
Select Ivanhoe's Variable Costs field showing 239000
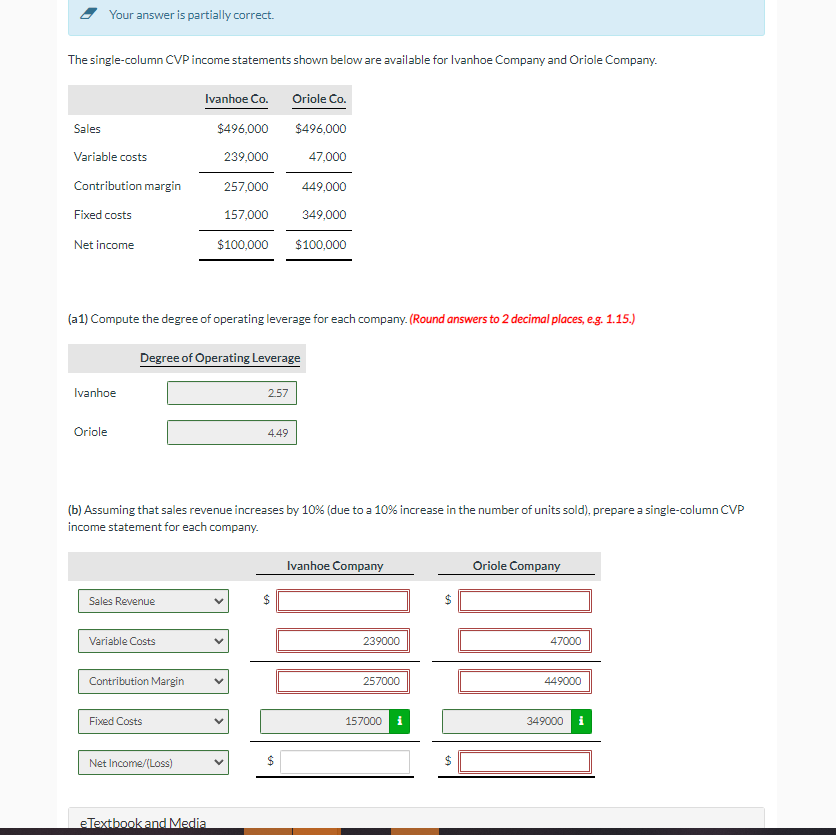(342, 640)
